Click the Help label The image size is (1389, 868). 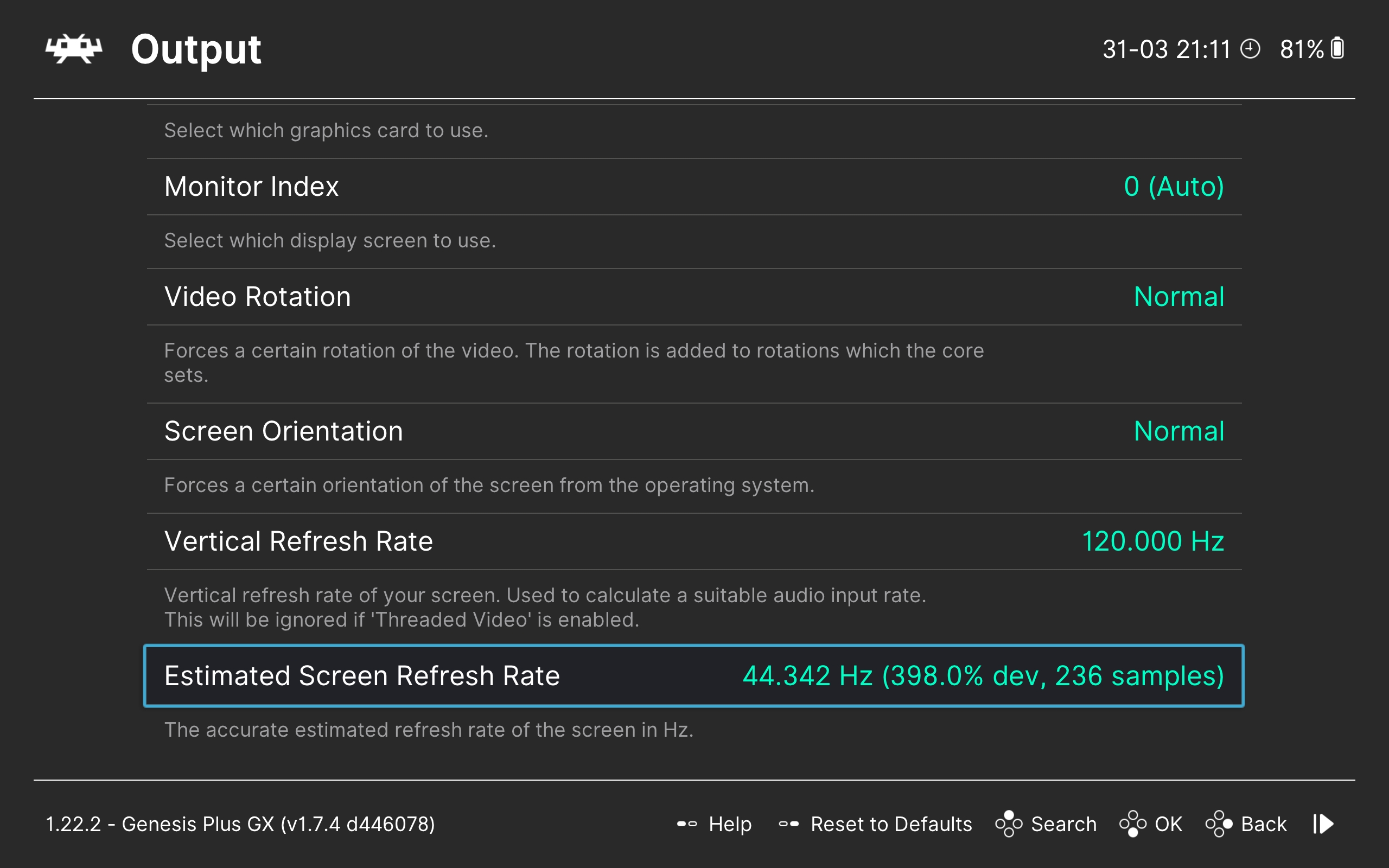coord(730,824)
